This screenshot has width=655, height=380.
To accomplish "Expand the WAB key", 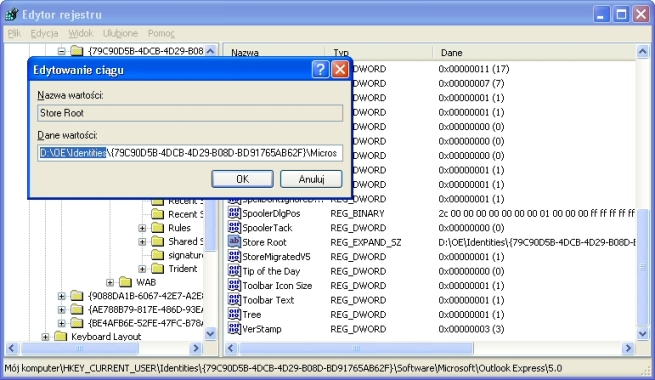I will 110,282.
